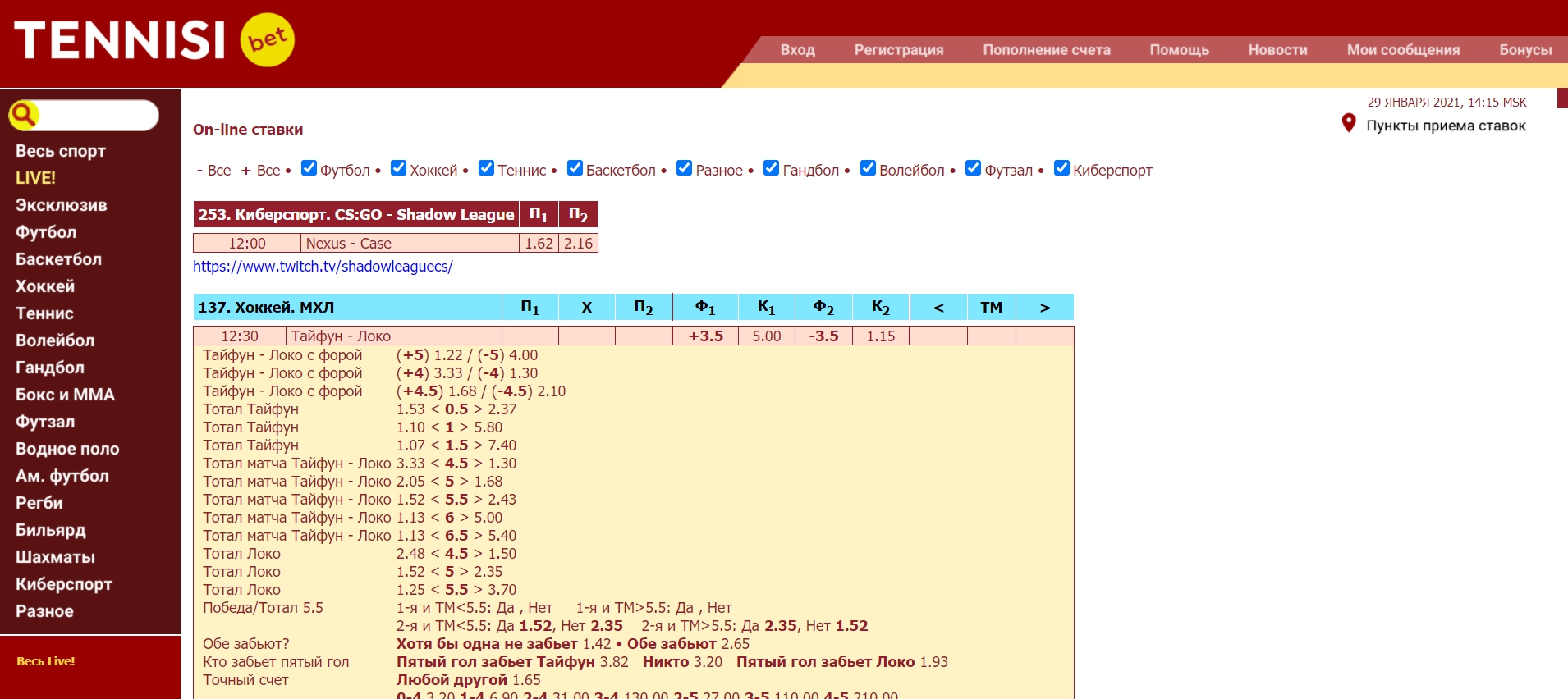
Task: Open the Вход login tab
Action: coord(797,50)
